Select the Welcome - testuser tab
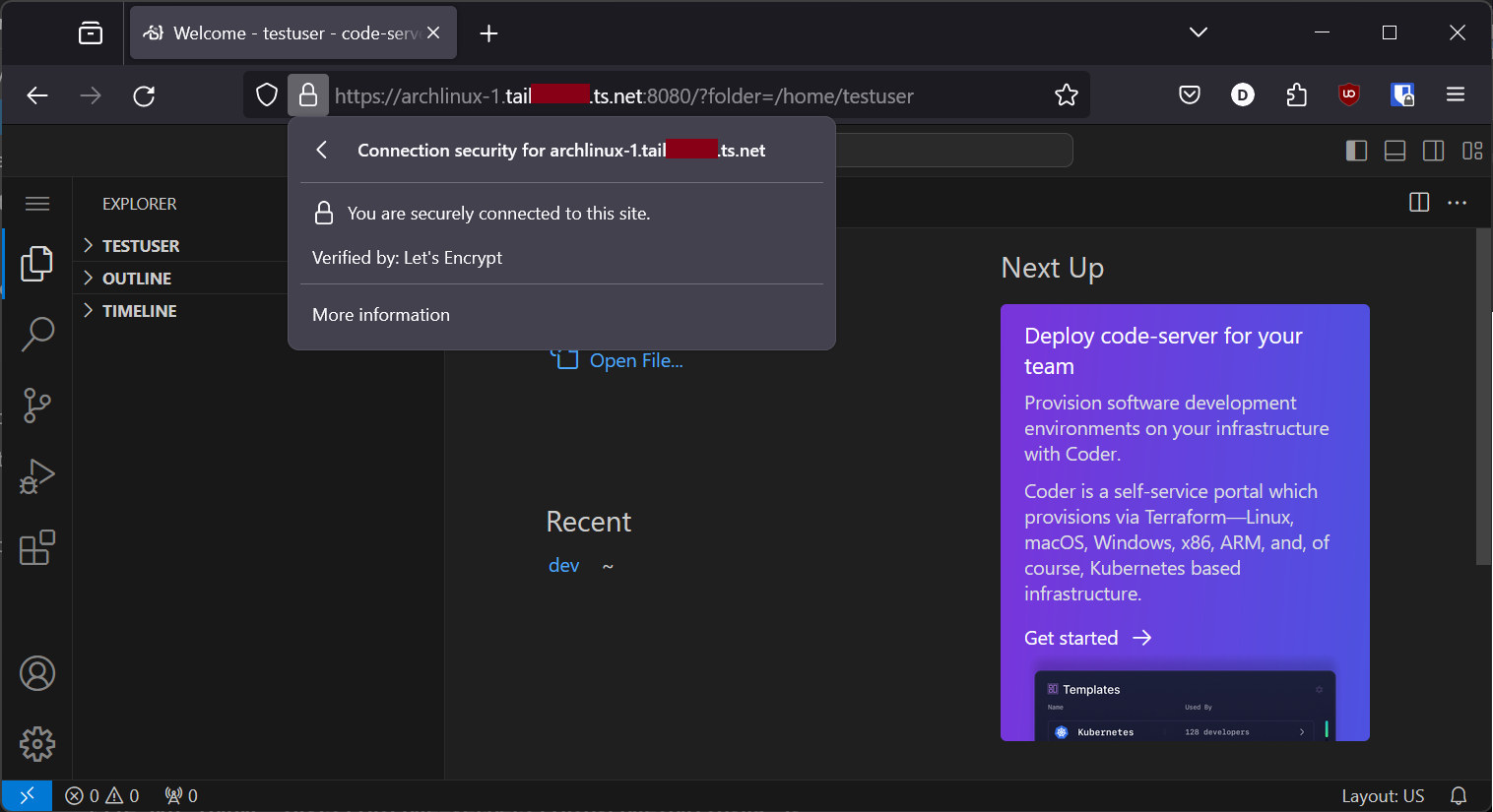 [x=293, y=32]
